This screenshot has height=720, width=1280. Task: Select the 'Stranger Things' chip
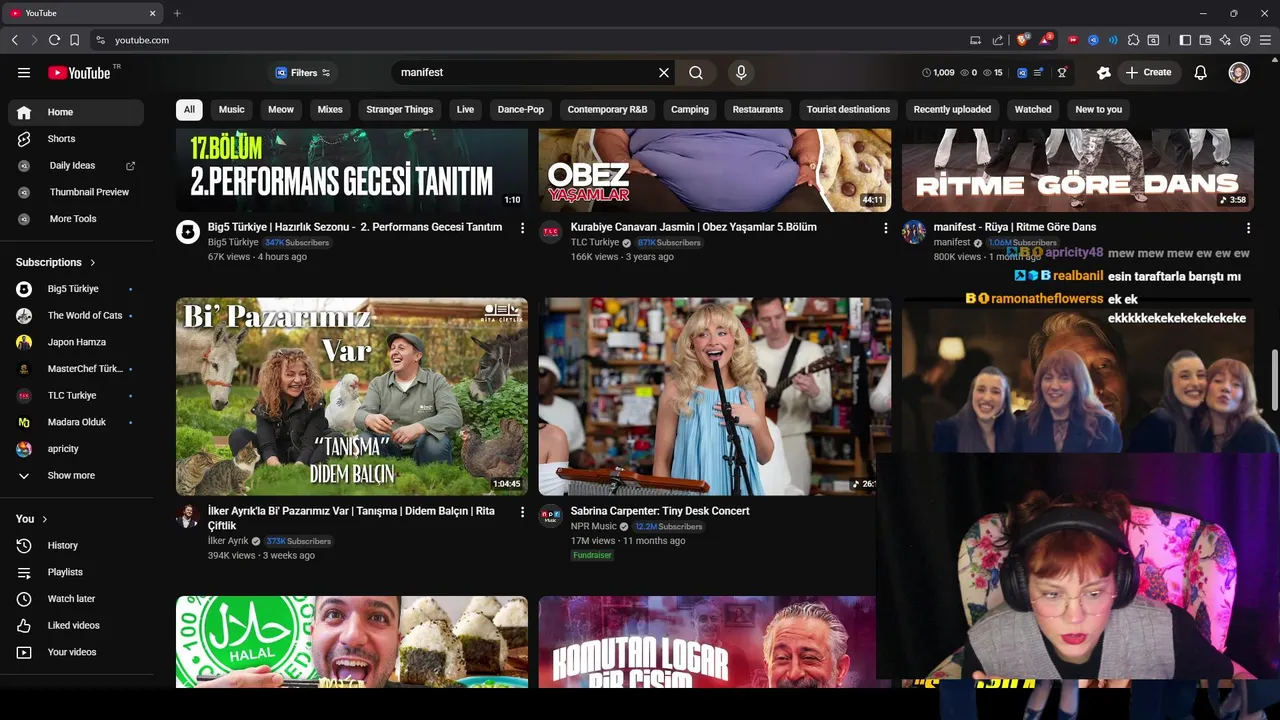pyautogui.click(x=400, y=109)
